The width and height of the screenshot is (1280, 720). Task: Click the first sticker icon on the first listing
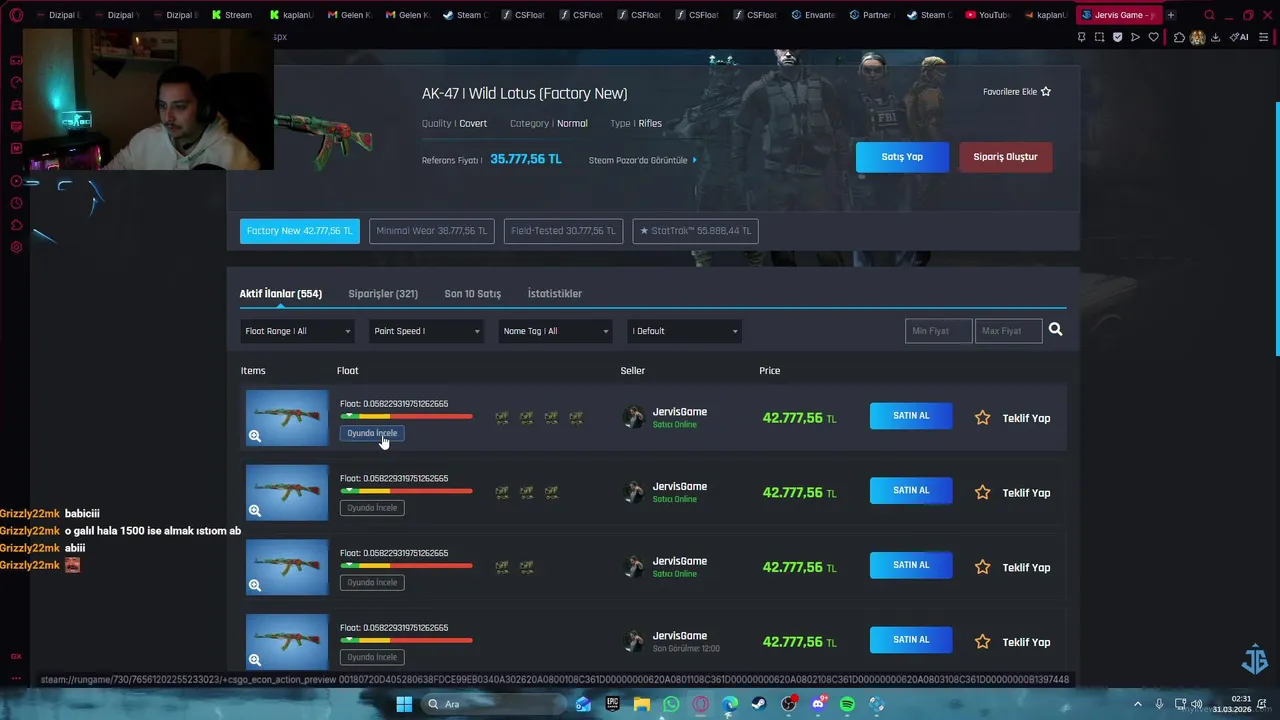click(x=502, y=418)
